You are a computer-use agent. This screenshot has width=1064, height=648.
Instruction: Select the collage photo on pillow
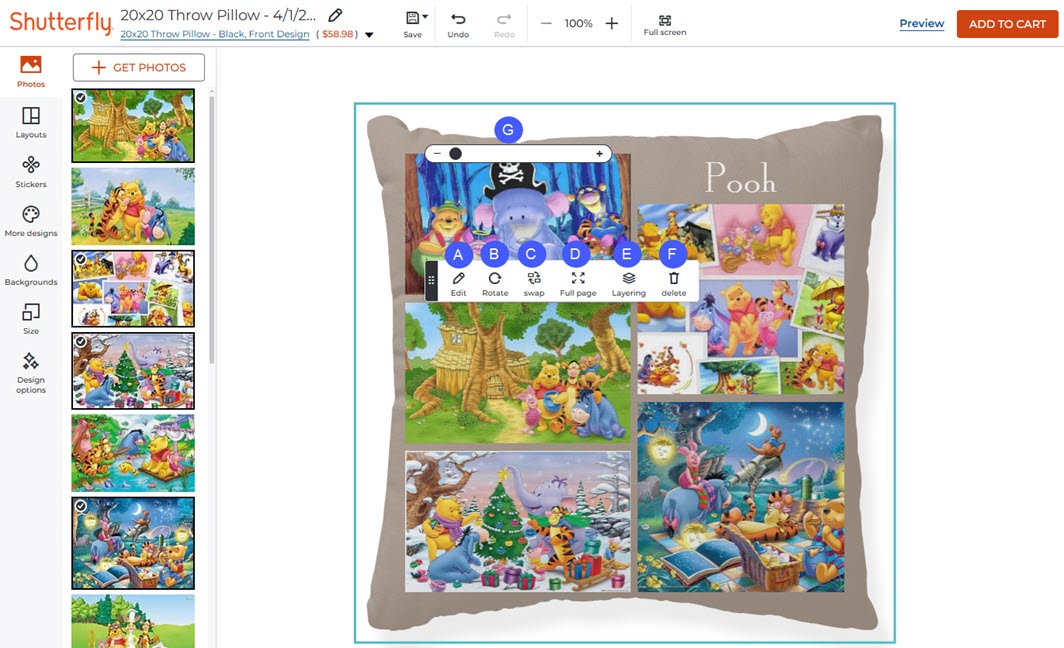click(740, 299)
